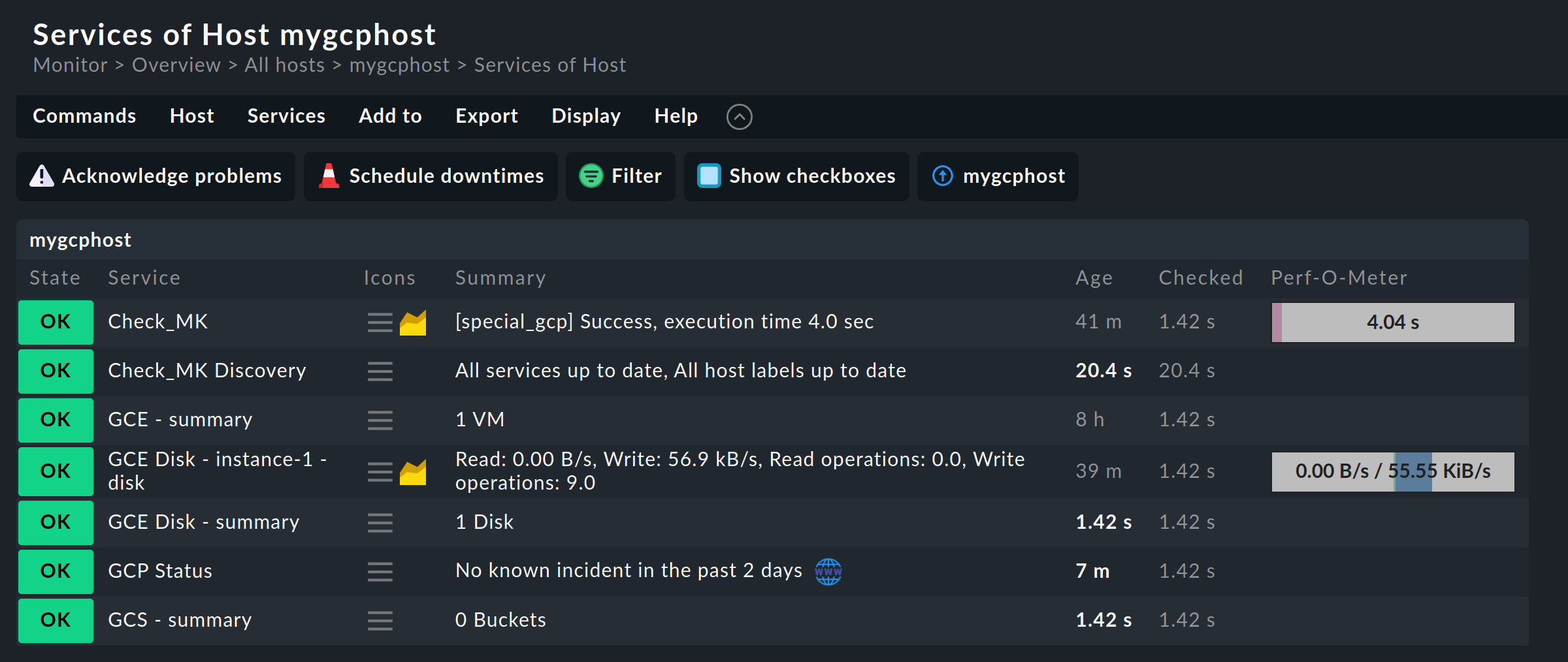
Task: Open action menu for GCS - summary
Action: (x=380, y=621)
